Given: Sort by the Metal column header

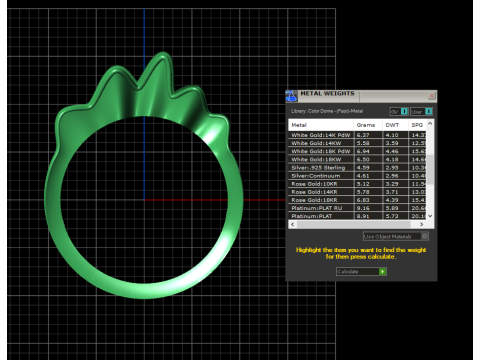Looking at the screenshot, I should tap(321, 125).
